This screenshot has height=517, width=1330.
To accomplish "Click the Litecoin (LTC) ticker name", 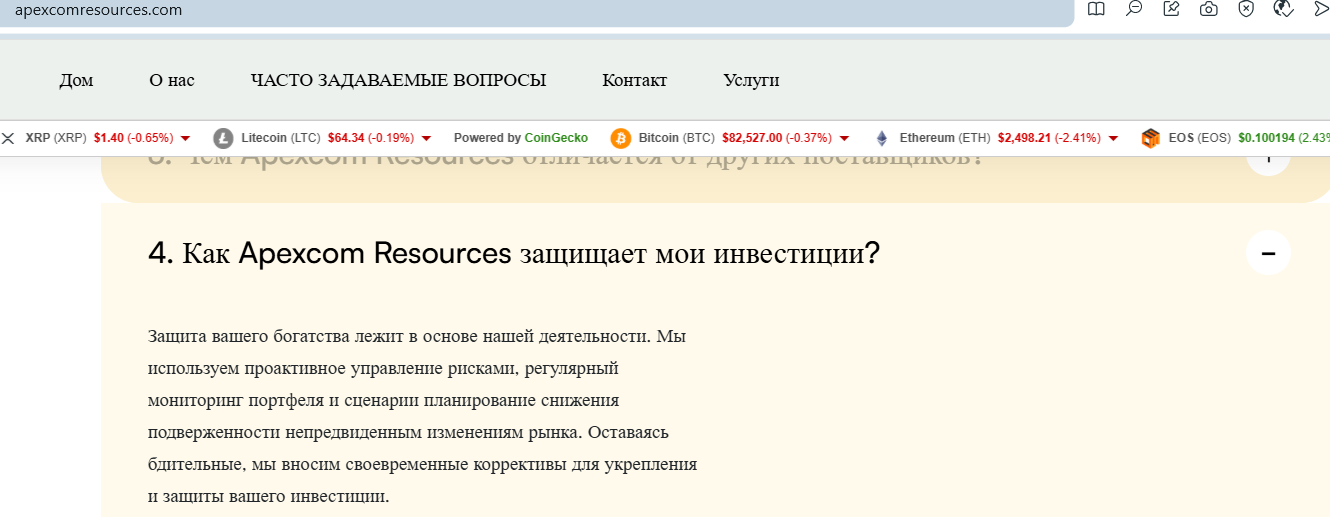I will coord(281,138).
